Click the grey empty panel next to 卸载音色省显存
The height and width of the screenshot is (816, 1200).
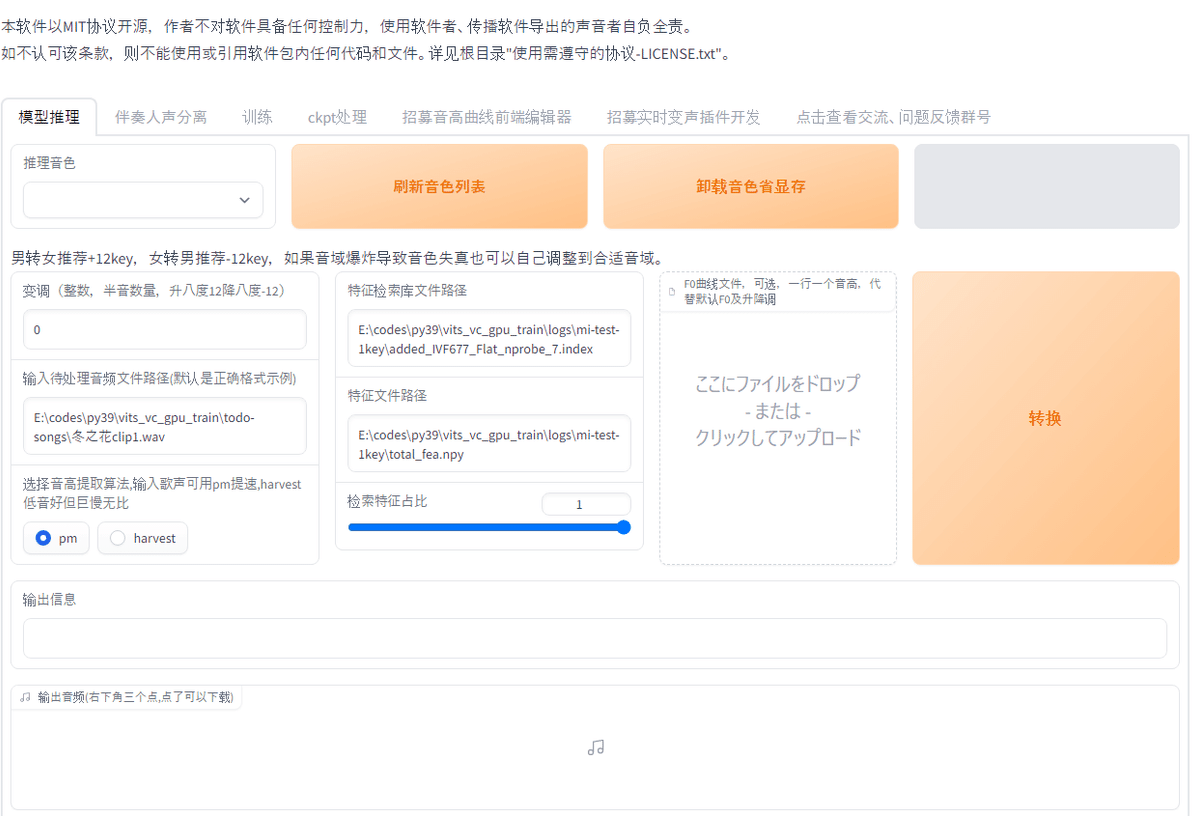point(1047,186)
